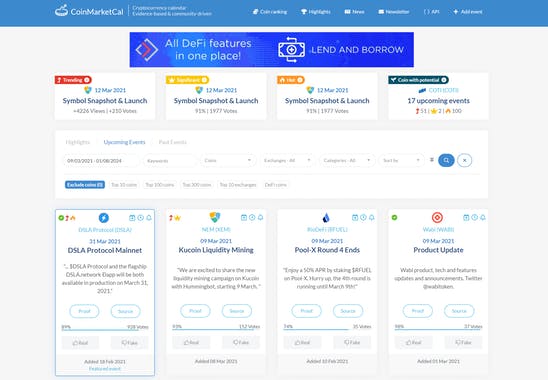Click NEM coin logo
Screen dimensions: 548x380
tap(215, 217)
